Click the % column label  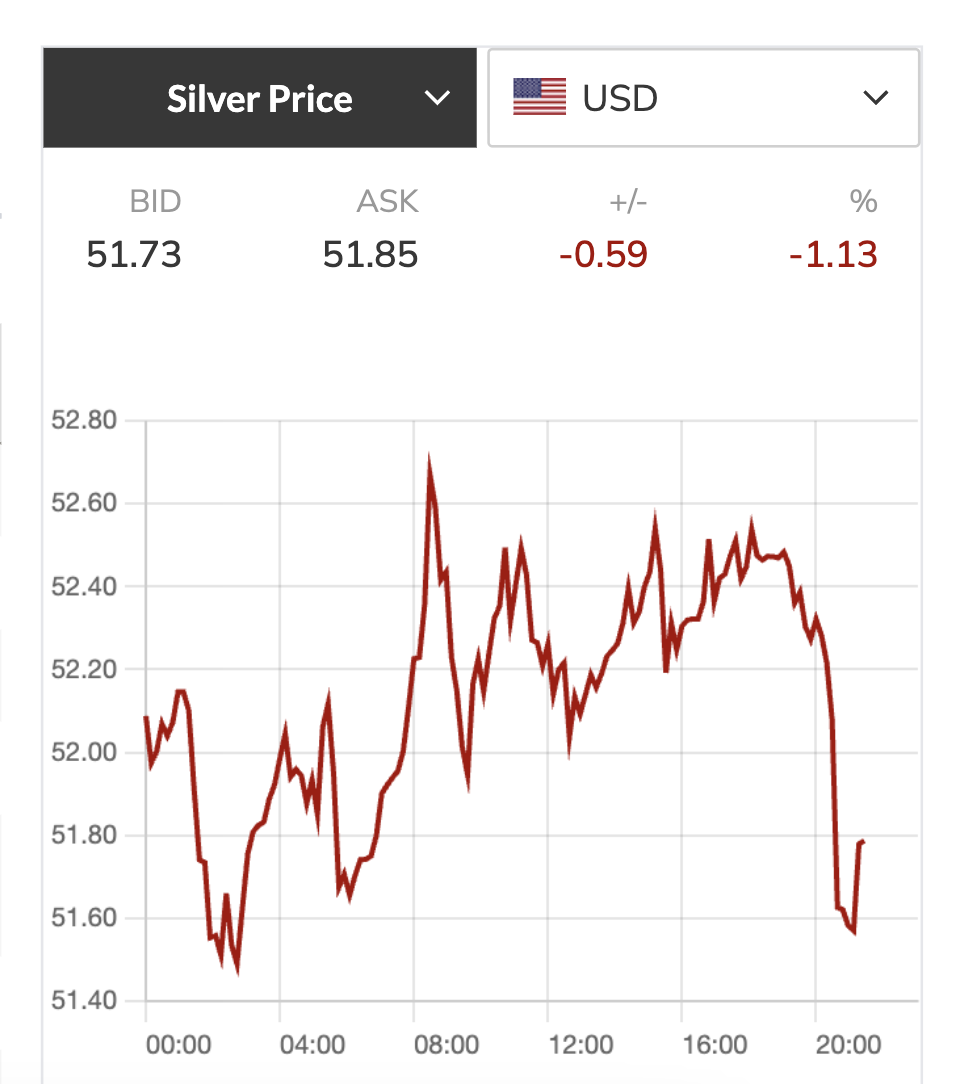pos(863,202)
